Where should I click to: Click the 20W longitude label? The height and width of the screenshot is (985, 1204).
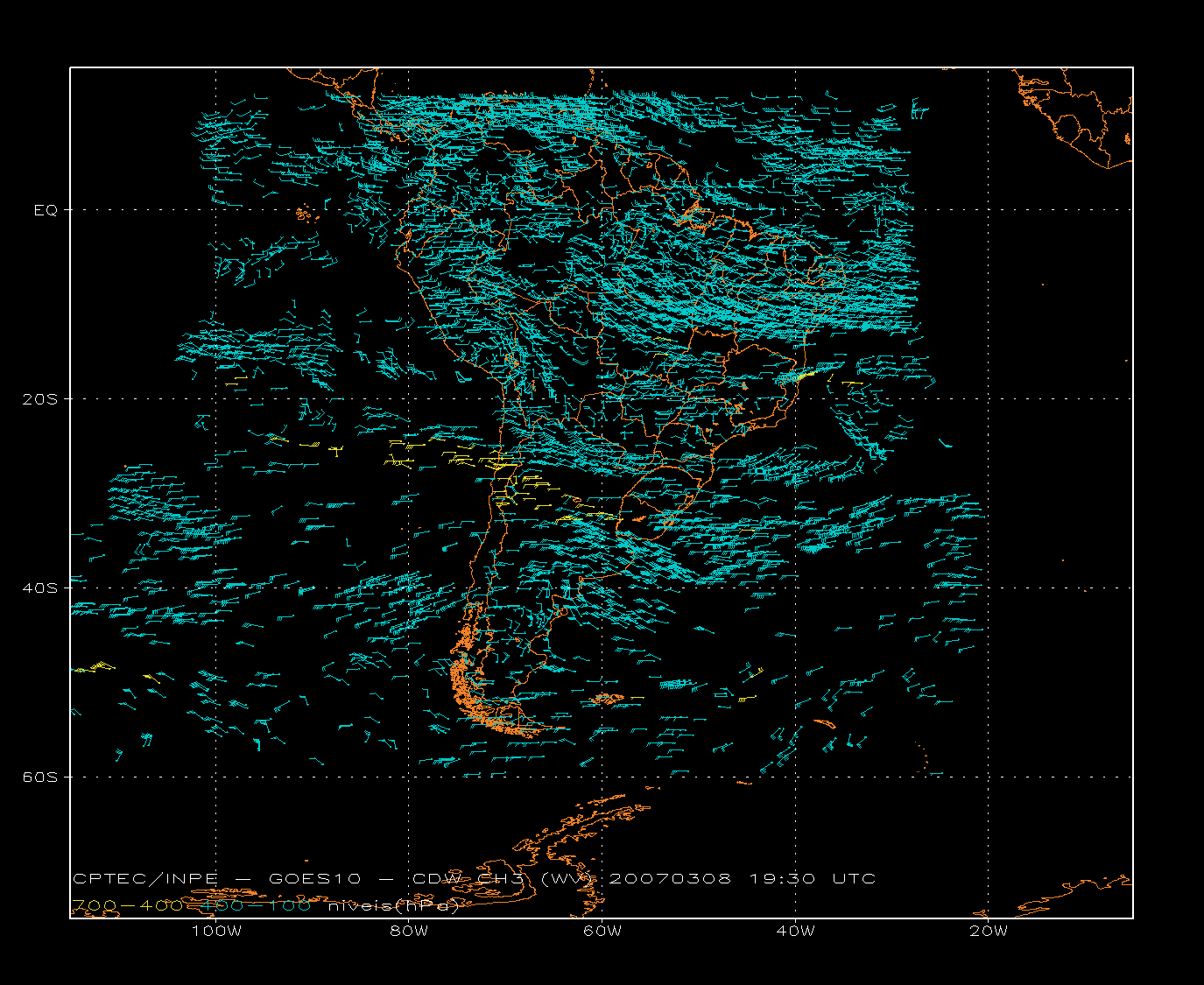pyautogui.click(x=989, y=931)
